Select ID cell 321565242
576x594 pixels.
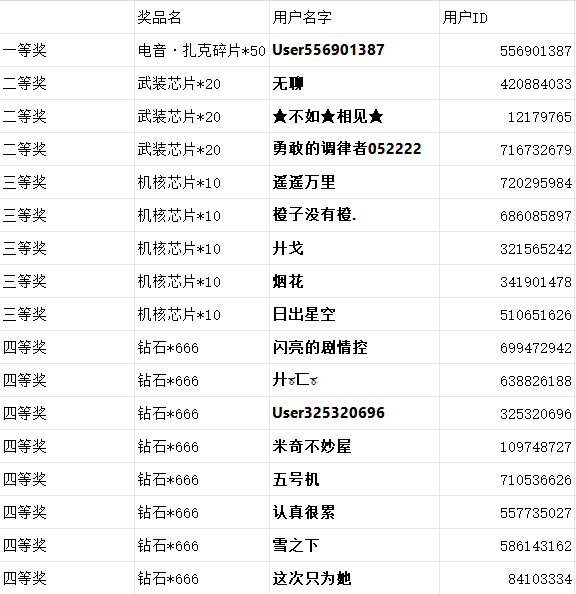[507, 248]
